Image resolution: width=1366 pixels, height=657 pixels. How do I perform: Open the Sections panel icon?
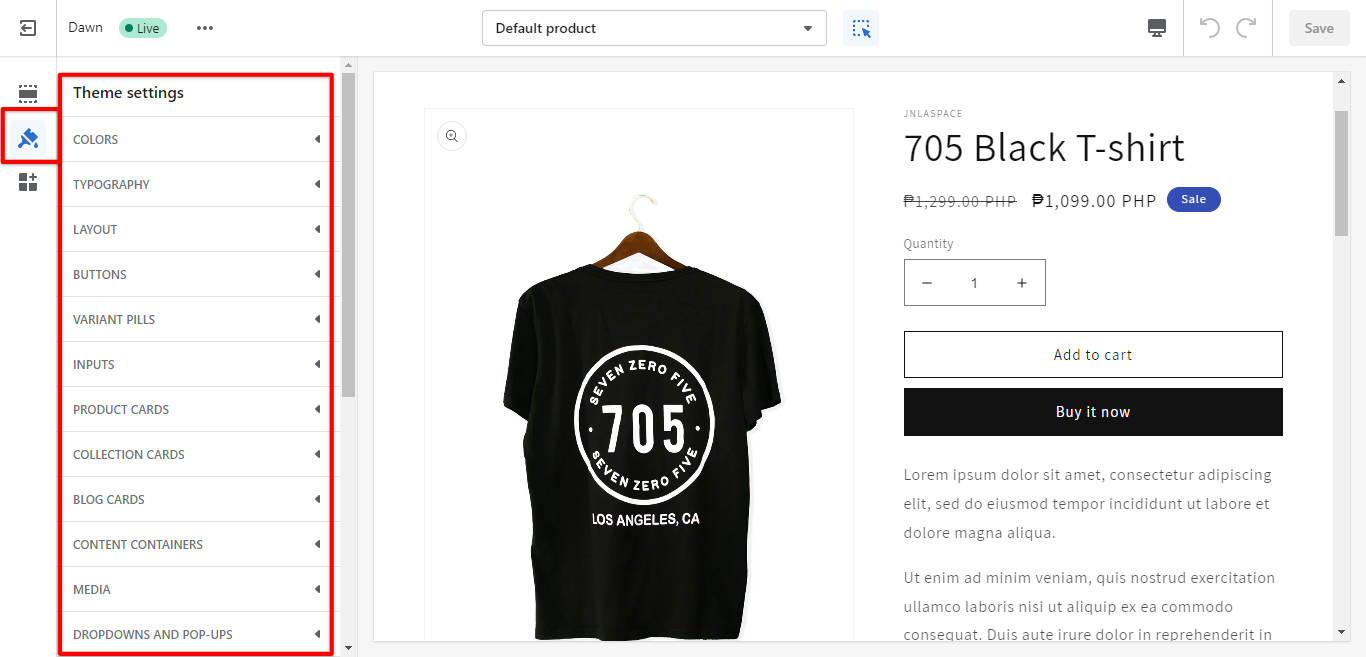[x=28, y=94]
